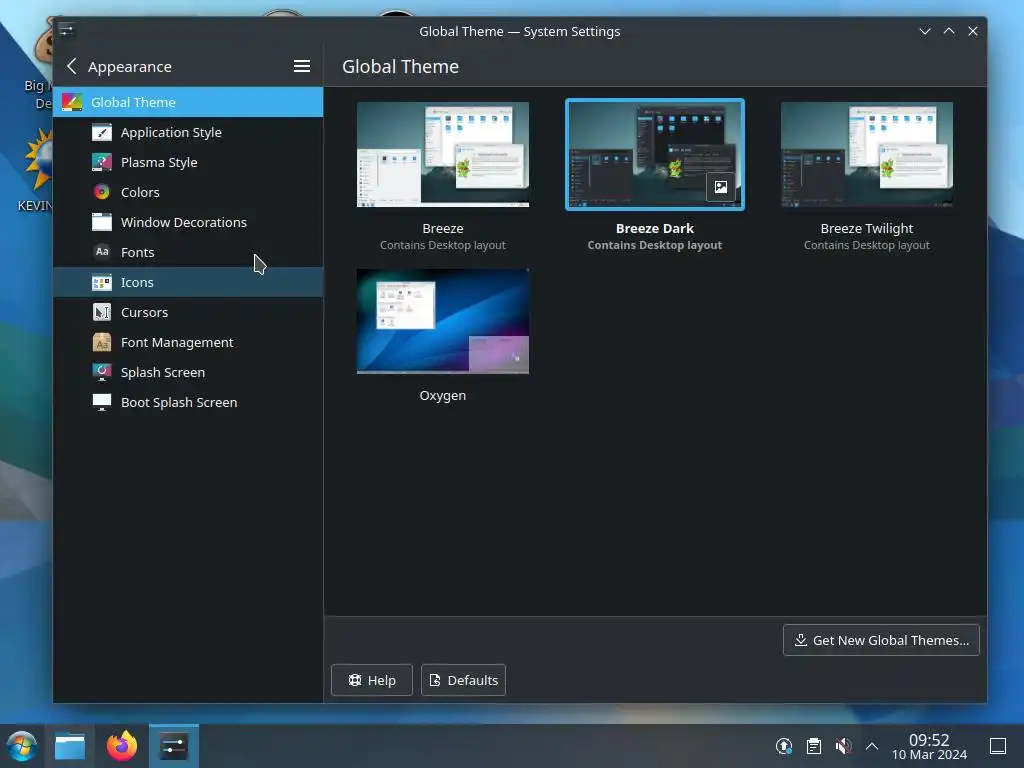The image size is (1024, 768).
Task: Open Splash Screen settings
Action: [x=188, y=372]
